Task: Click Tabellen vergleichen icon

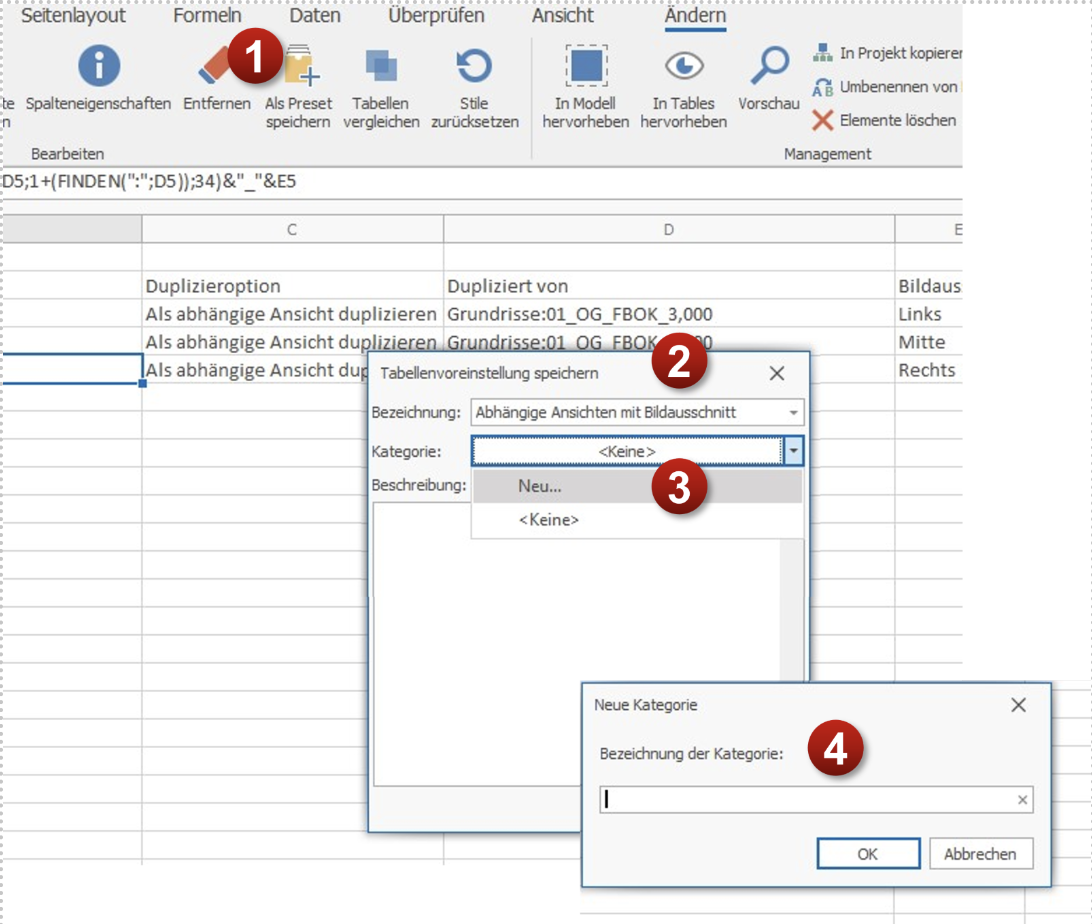Action: point(381,65)
